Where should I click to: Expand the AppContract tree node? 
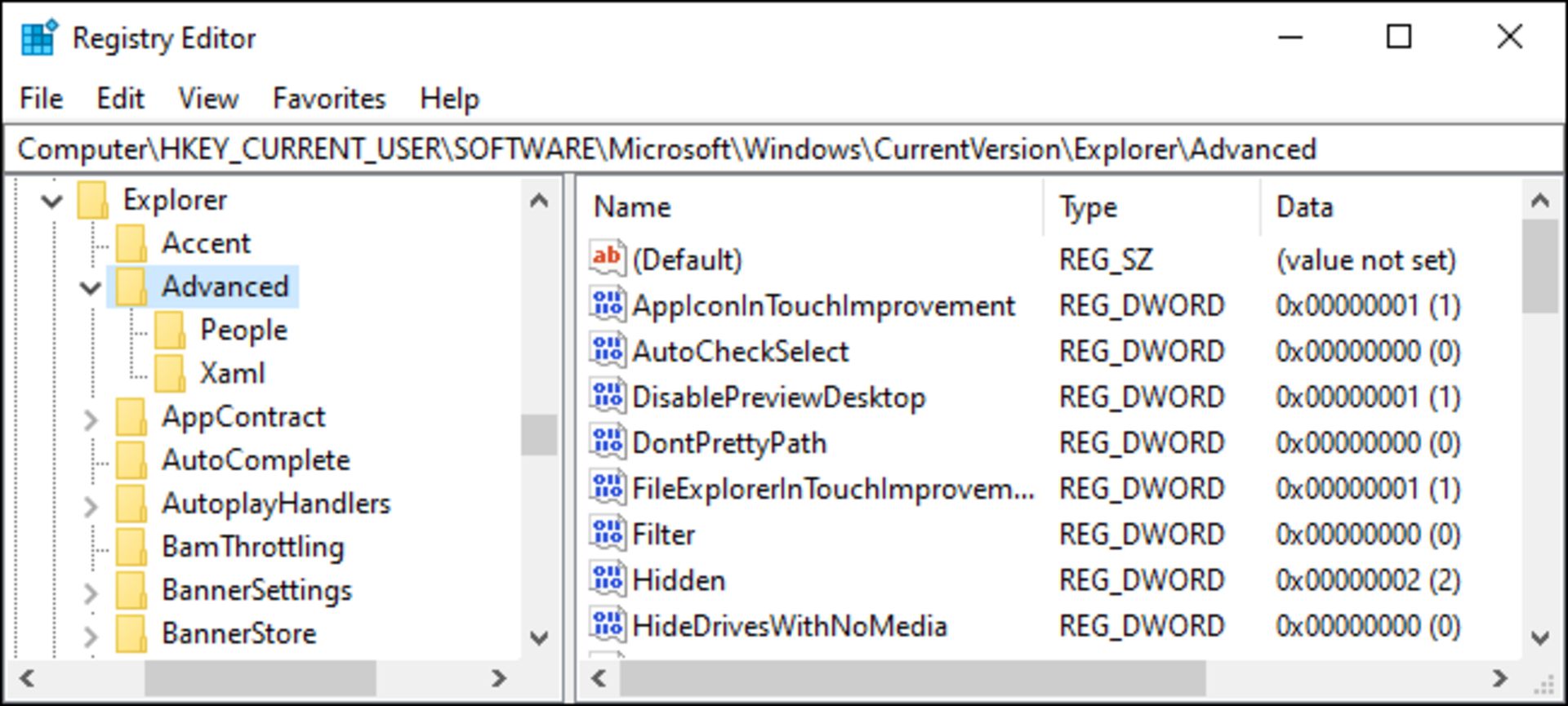coord(90,419)
